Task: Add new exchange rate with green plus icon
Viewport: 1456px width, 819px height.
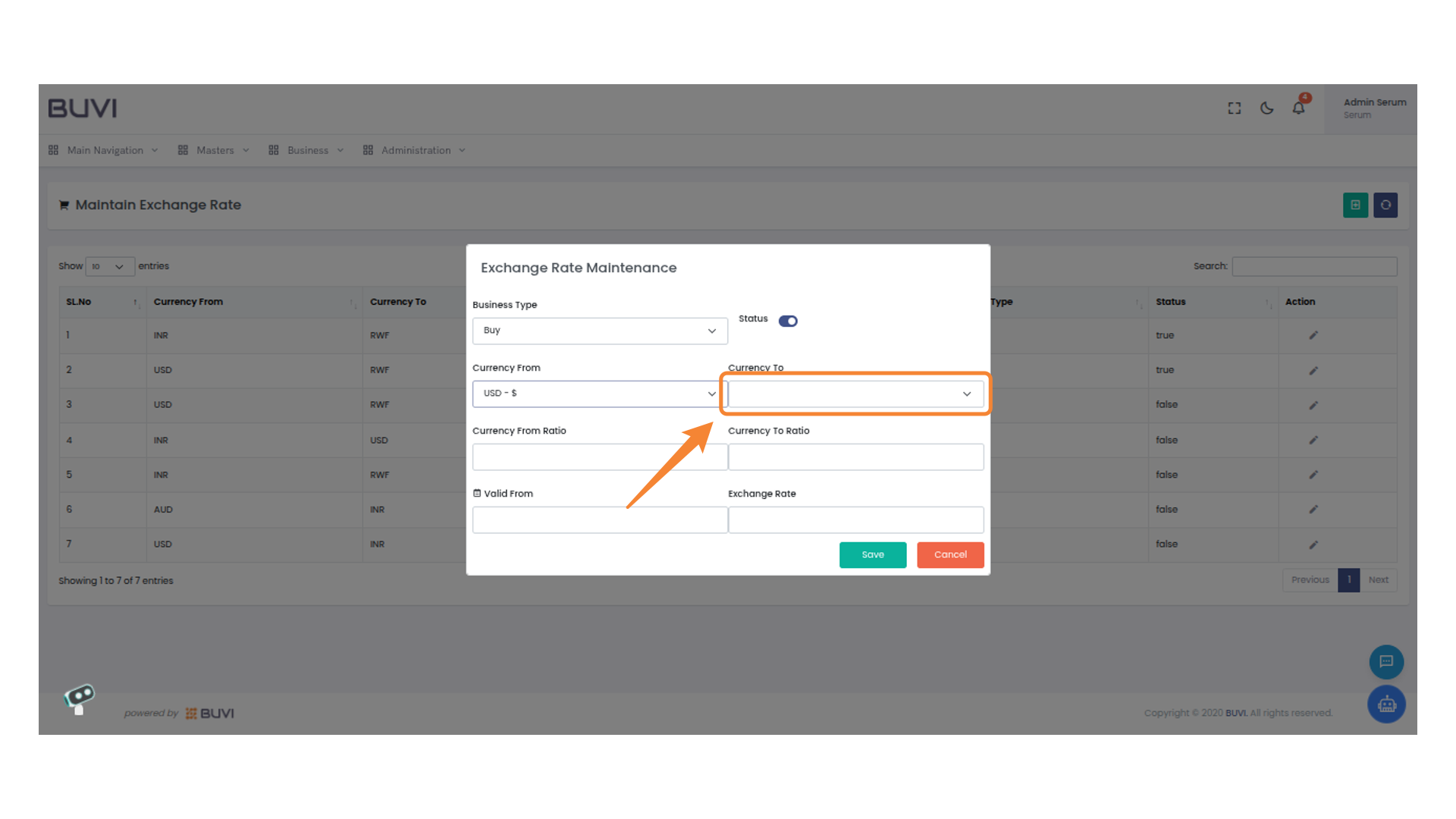Action: point(1355,205)
